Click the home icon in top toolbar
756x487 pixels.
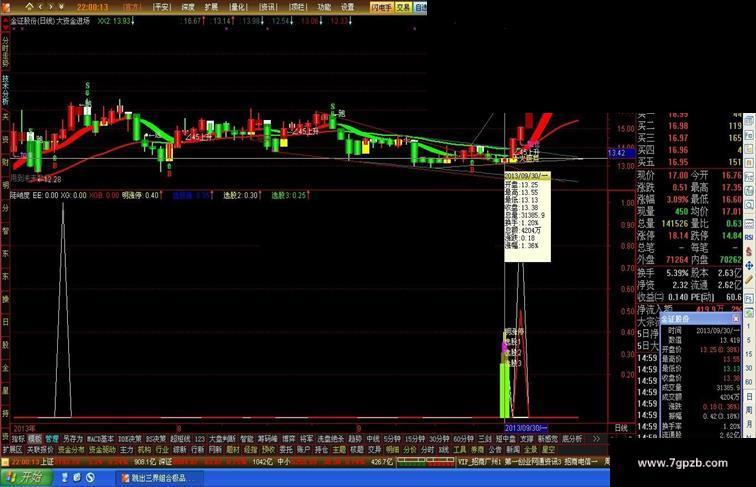point(29,7)
